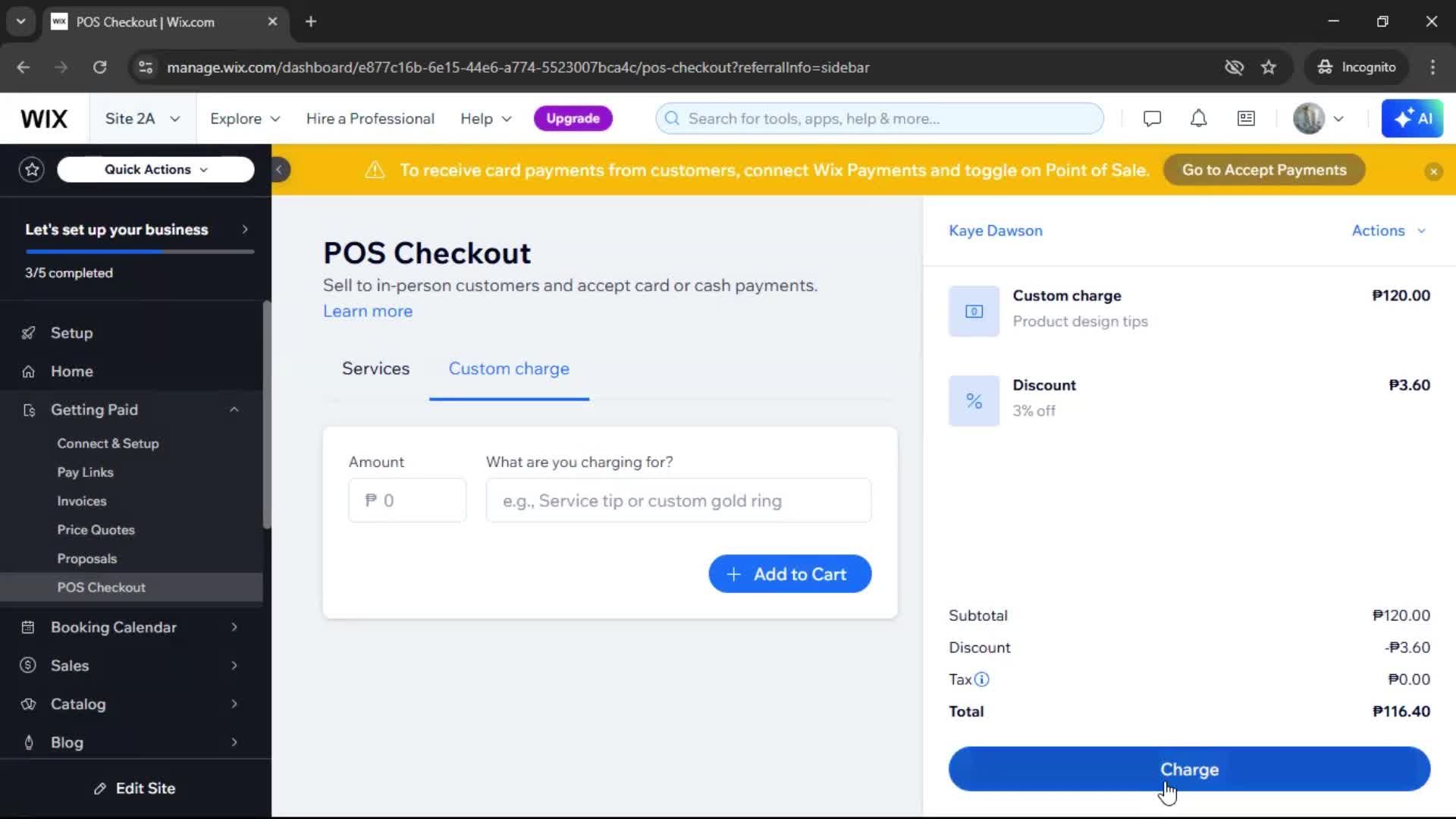Expand the Help menu

tap(486, 119)
